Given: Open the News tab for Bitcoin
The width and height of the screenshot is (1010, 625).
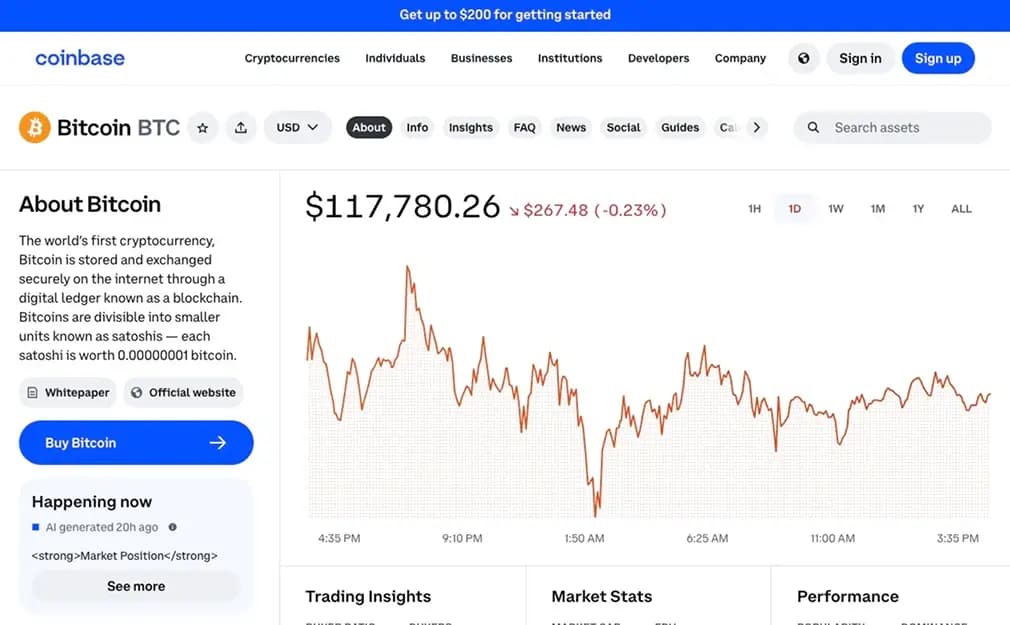Looking at the screenshot, I should (571, 127).
